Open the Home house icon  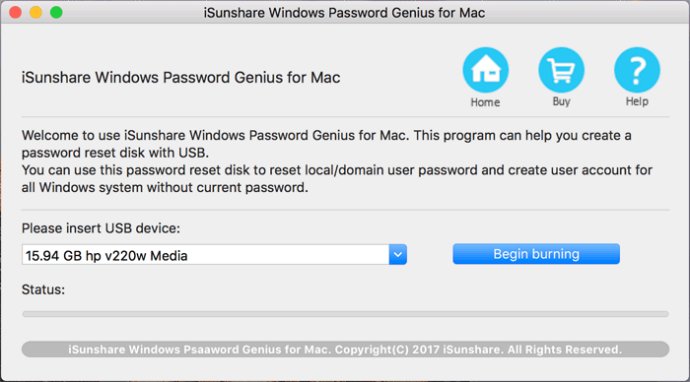485,70
